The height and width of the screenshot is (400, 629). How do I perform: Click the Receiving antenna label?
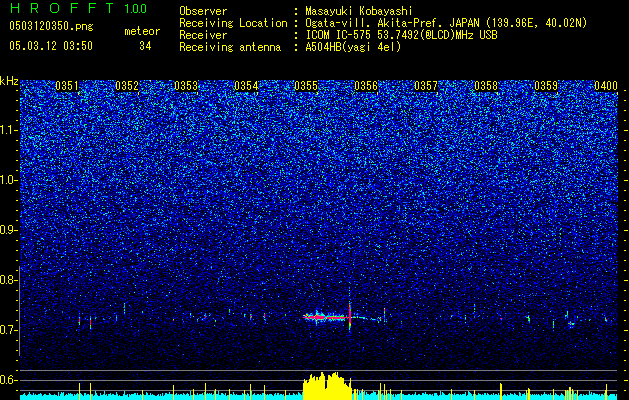tap(230, 47)
